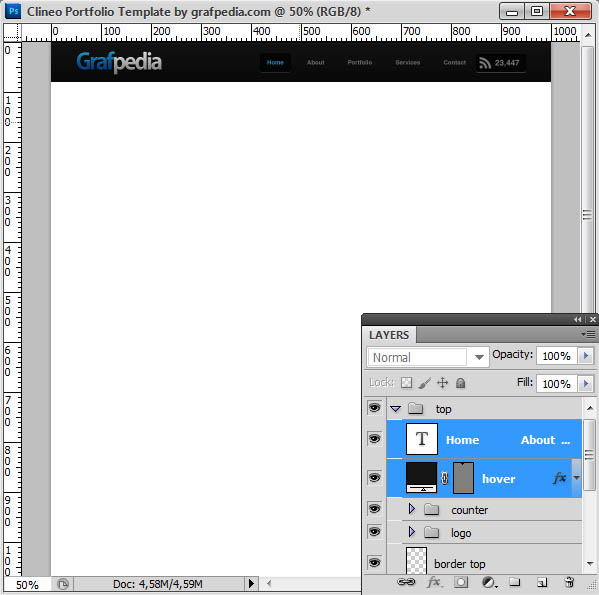This screenshot has height=595, width=599.
Task: Toggle visibility of the counter group
Action: (x=374, y=509)
